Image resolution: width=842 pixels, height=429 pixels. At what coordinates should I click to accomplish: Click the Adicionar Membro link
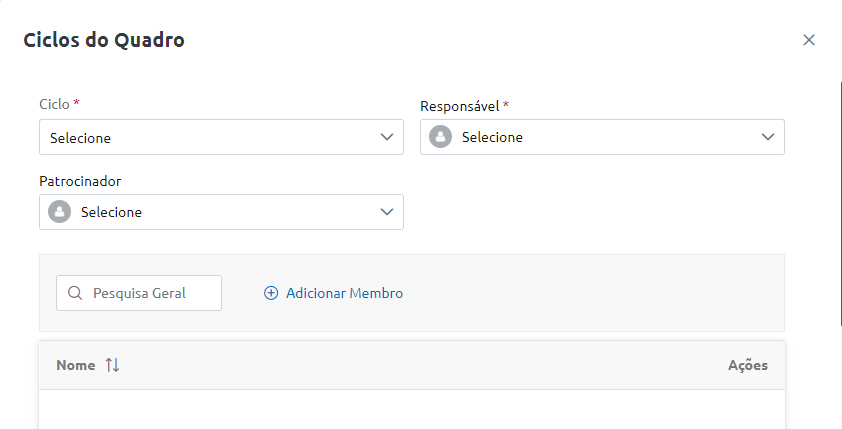[334, 294]
